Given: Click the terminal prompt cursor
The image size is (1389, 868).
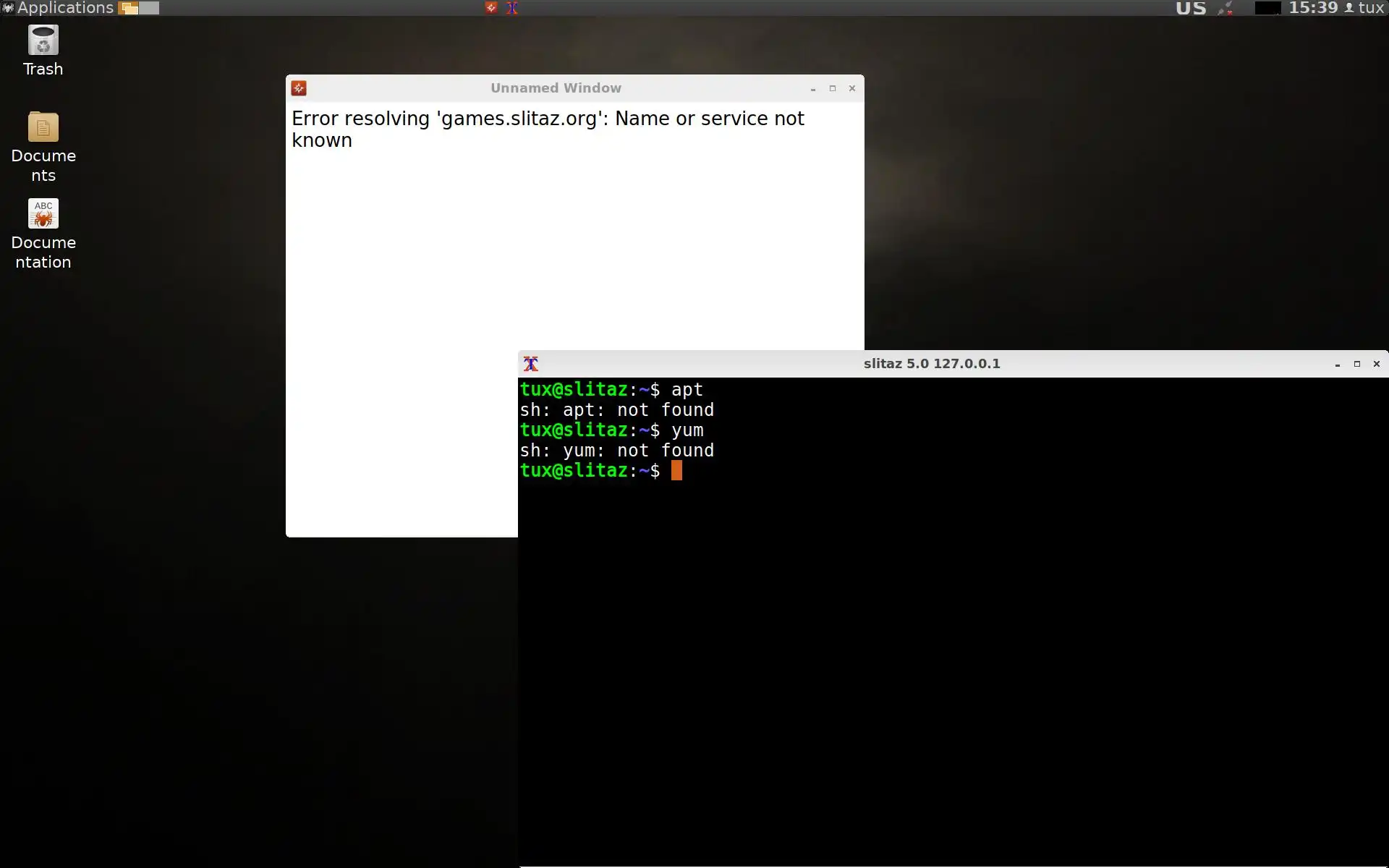Looking at the screenshot, I should (x=676, y=471).
